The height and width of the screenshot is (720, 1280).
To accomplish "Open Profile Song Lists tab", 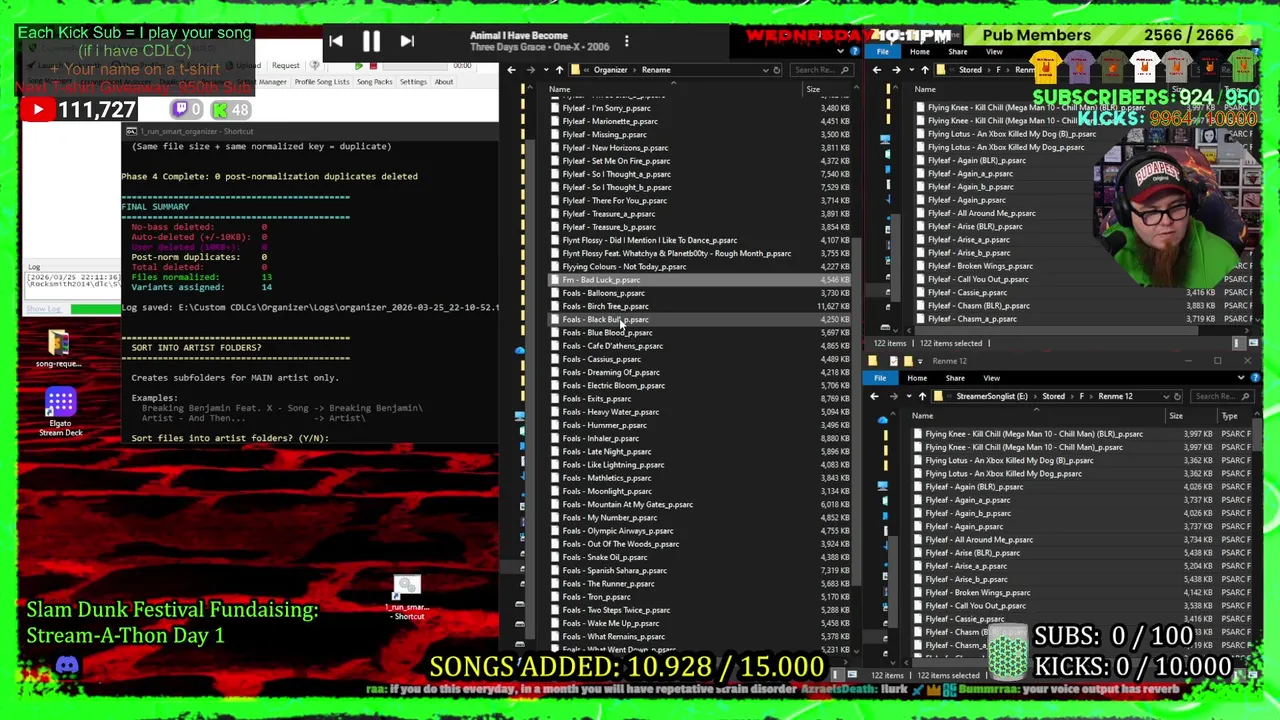I will 322,82.
